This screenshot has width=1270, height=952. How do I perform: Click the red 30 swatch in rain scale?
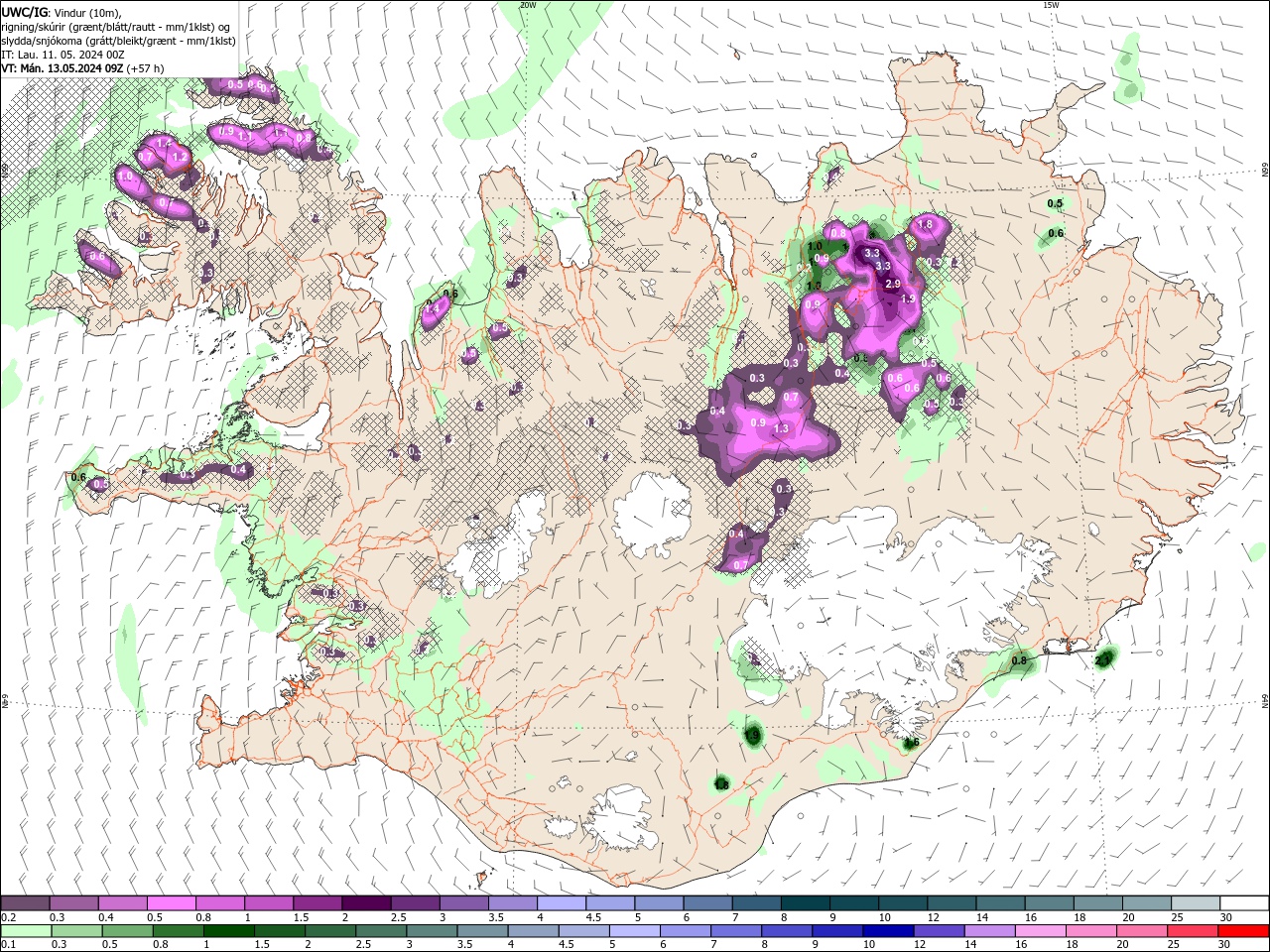(x=1244, y=931)
